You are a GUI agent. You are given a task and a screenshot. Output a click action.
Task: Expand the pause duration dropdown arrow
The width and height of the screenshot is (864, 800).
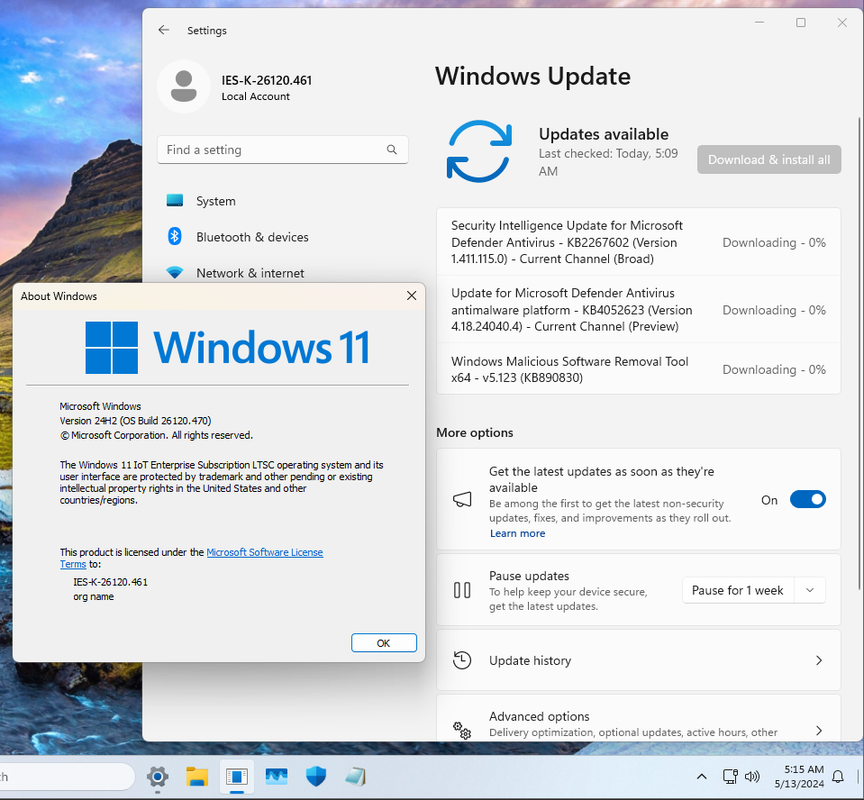(809, 590)
